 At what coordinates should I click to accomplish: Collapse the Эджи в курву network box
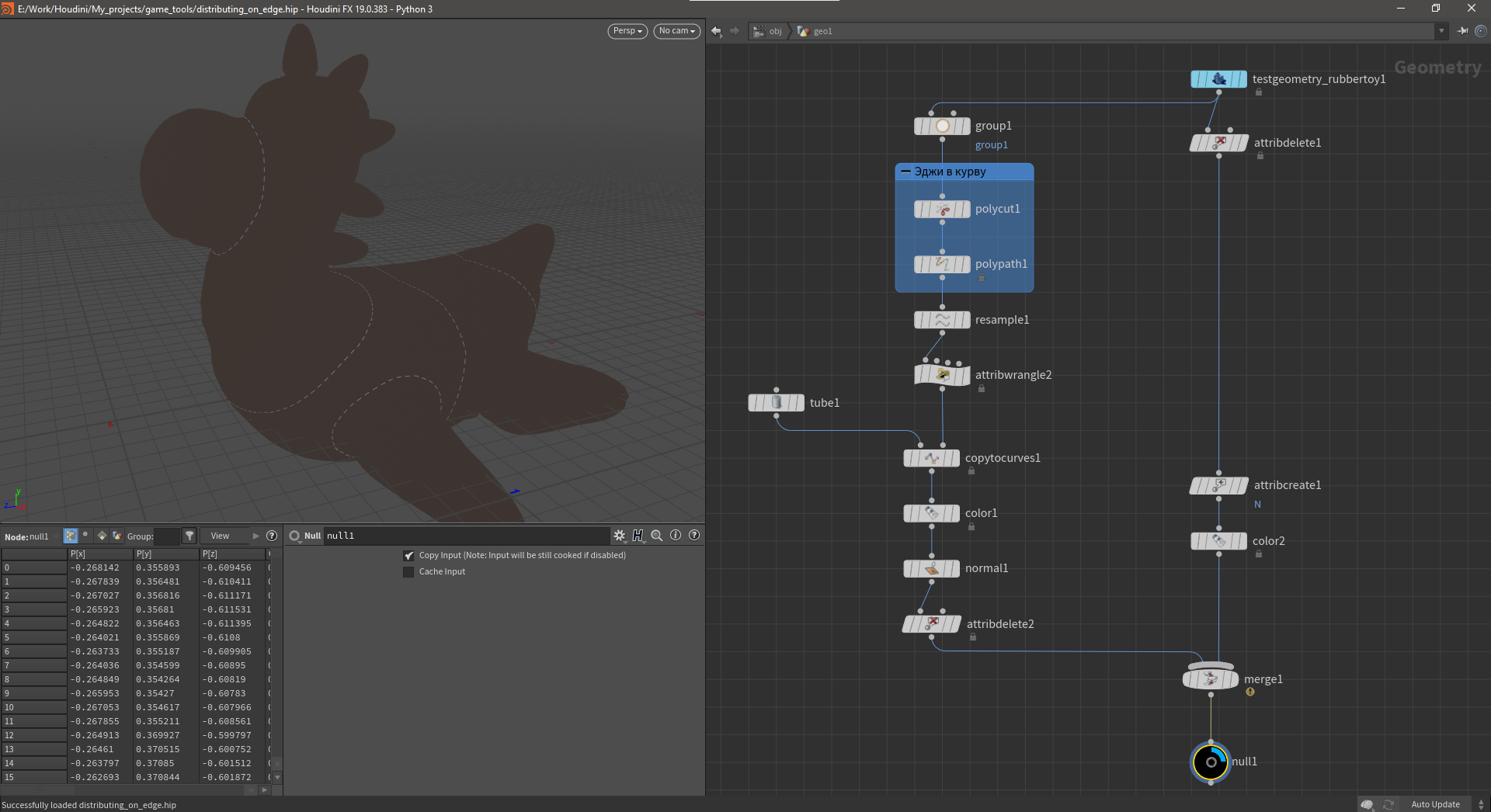click(x=905, y=172)
